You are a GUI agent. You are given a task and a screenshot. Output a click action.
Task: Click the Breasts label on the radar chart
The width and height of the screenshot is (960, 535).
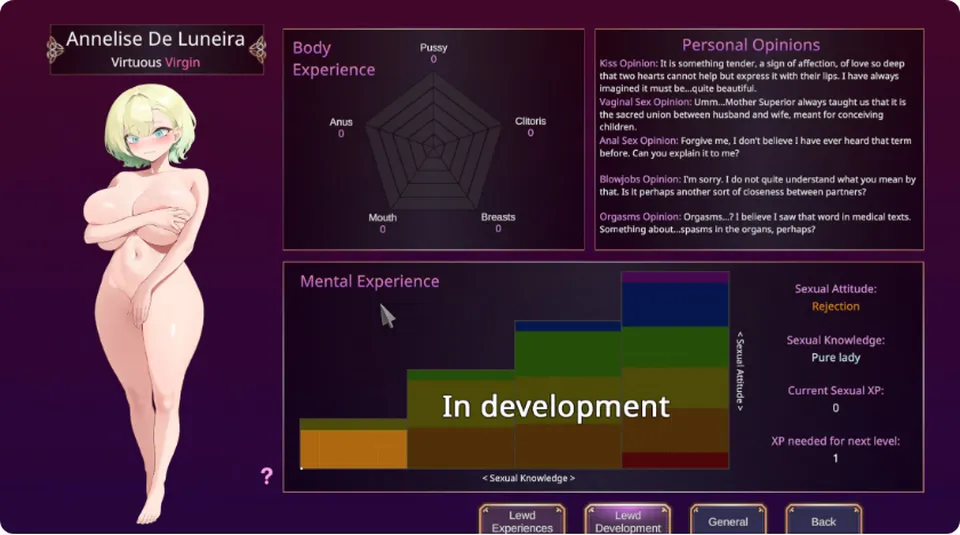[x=498, y=217]
